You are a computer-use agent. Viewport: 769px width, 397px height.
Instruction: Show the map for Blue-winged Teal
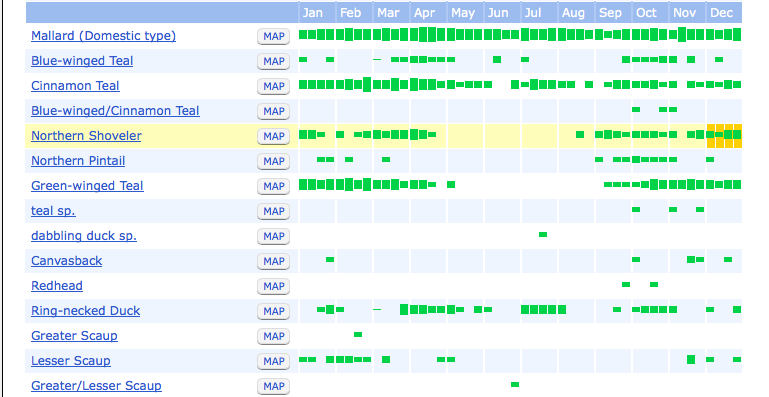coord(274,61)
